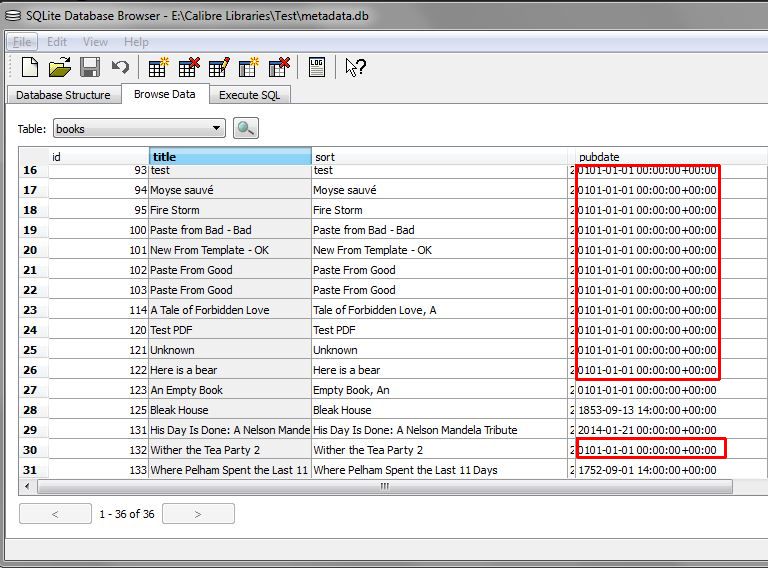
Task: Go to next page of records
Action: [198, 514]
